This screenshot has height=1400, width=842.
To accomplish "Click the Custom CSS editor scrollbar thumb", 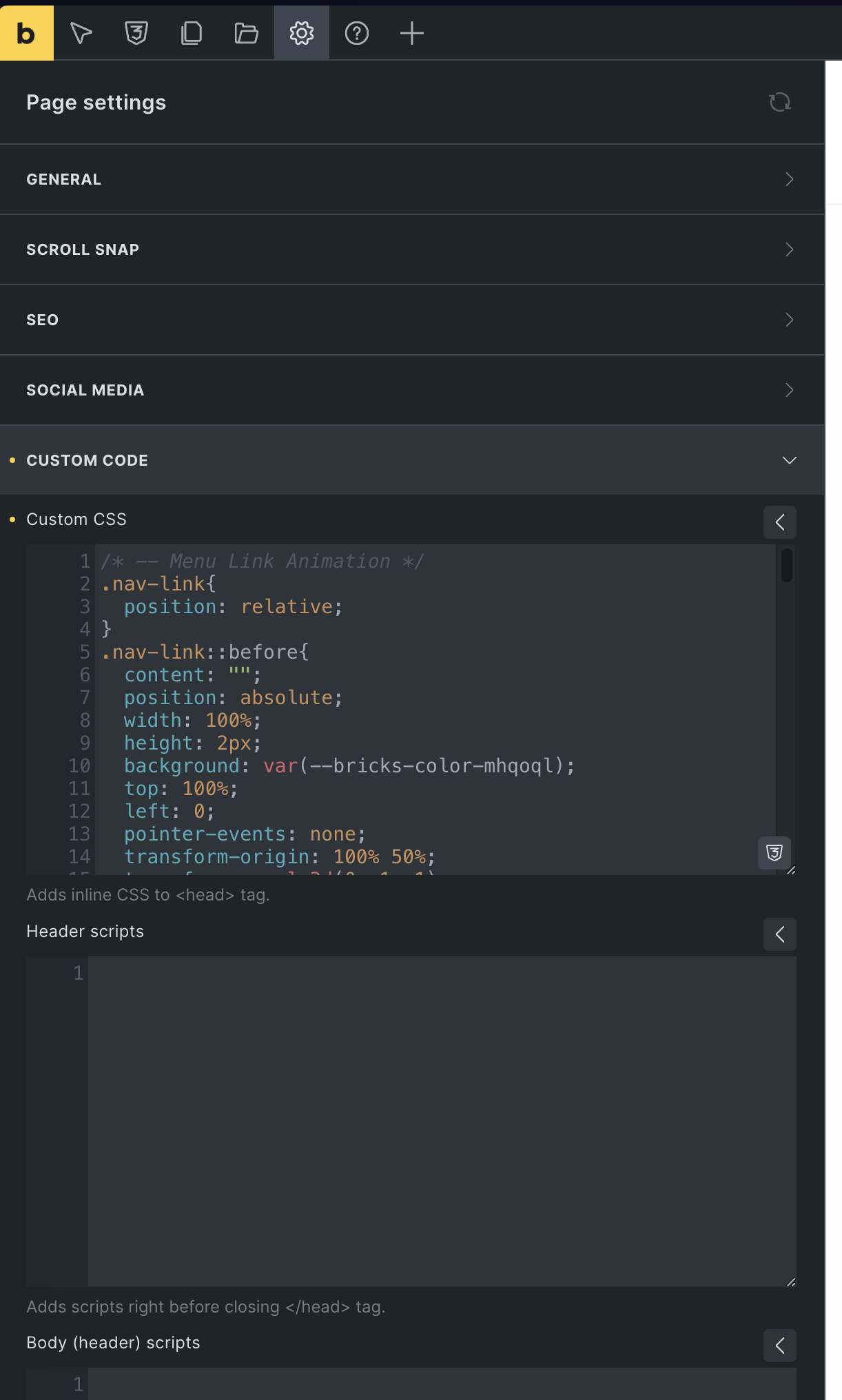I will coord(786,566).
